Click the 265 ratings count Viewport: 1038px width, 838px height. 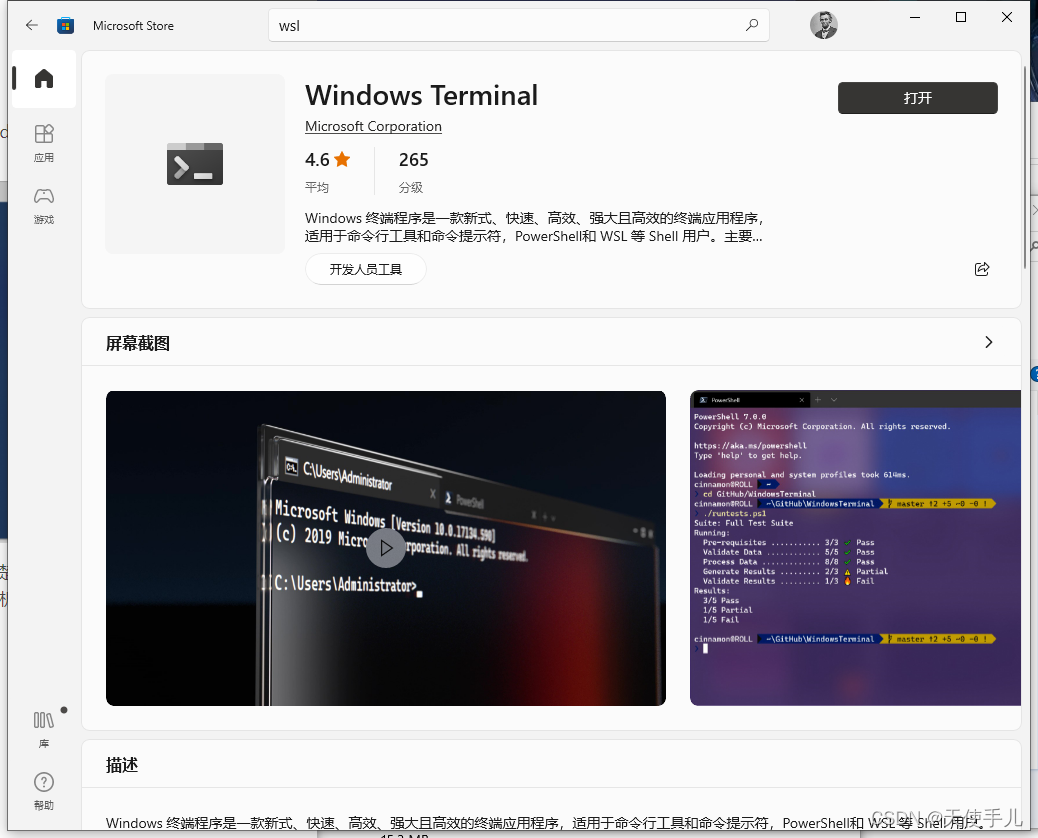point(414,160)
